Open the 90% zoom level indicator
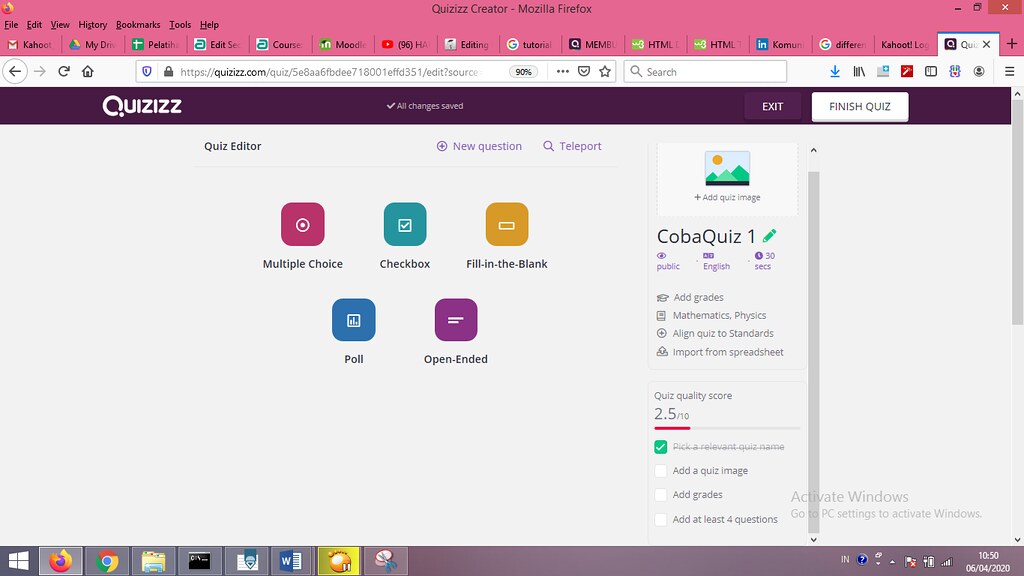Viewport: 1024px width, 576px height. pos(523,72)
